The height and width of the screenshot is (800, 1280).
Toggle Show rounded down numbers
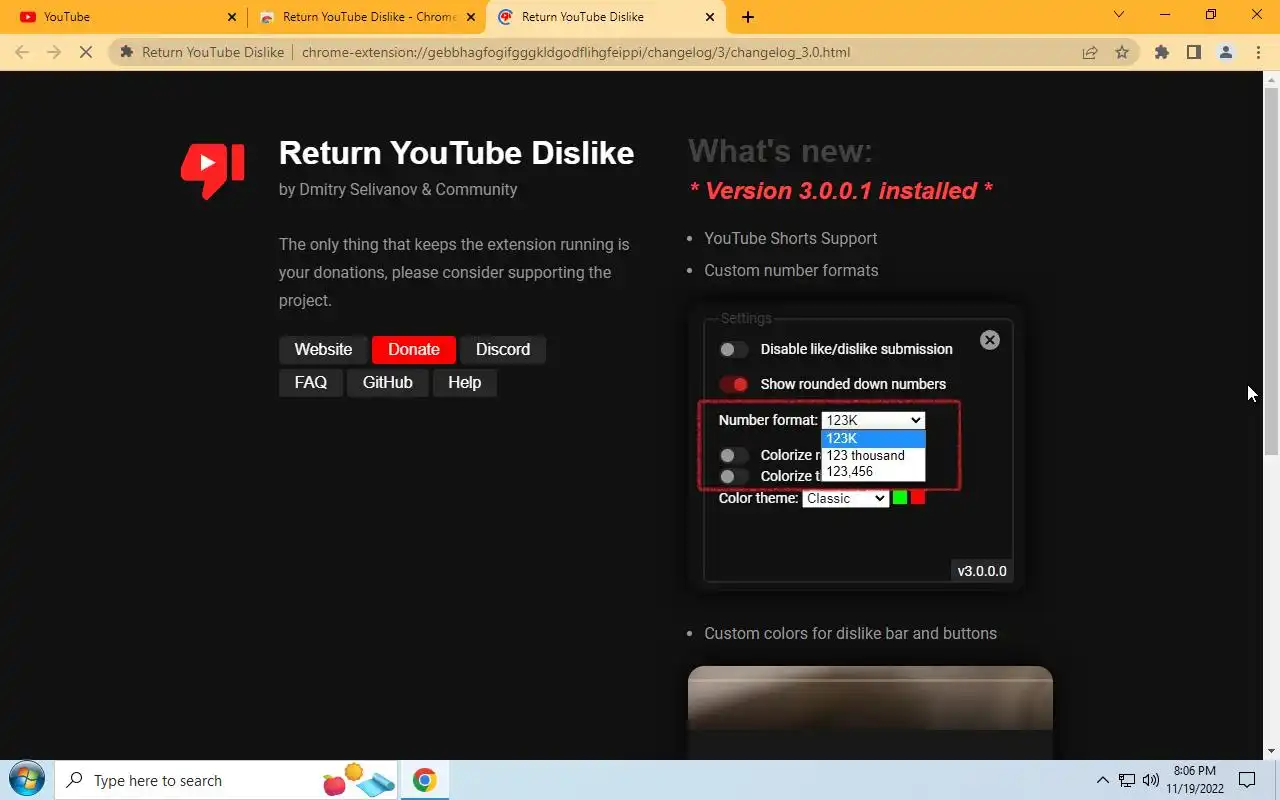(733, 384)
